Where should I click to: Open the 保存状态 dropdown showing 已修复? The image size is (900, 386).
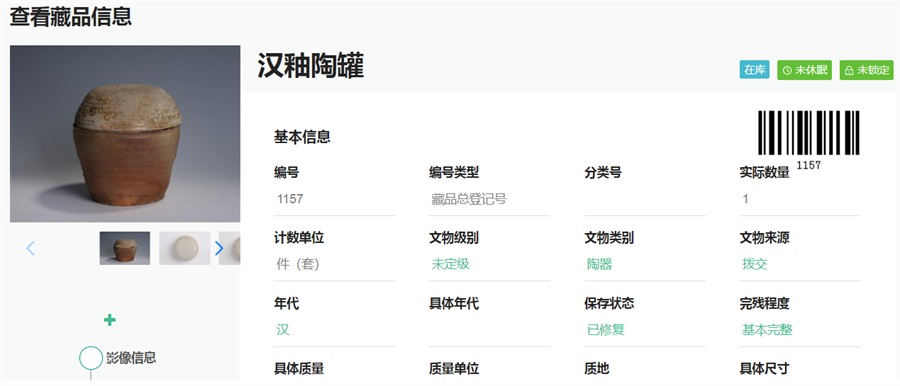tap(645, 330)
